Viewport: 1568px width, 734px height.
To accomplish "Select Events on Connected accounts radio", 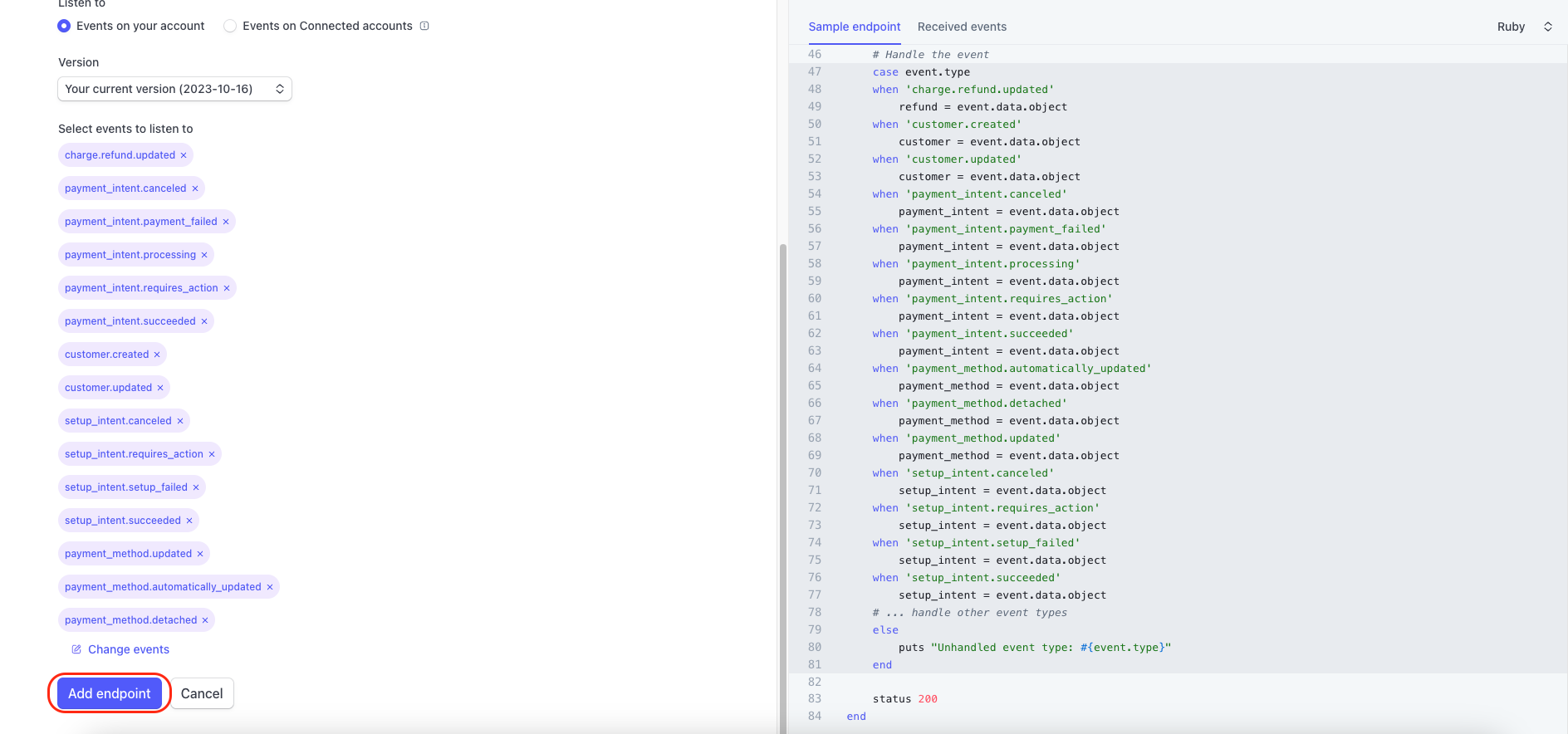I will (230, 26).
